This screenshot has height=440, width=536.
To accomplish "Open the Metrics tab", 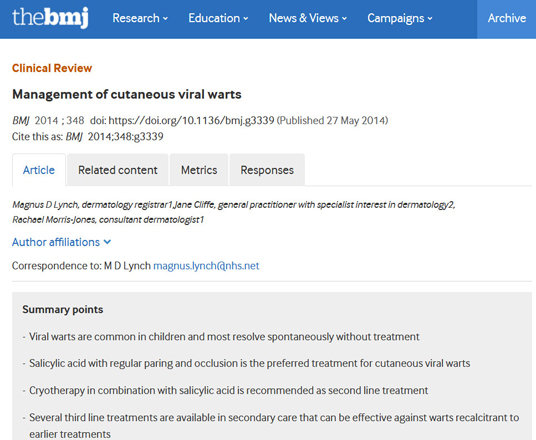I will click(199, 170).
